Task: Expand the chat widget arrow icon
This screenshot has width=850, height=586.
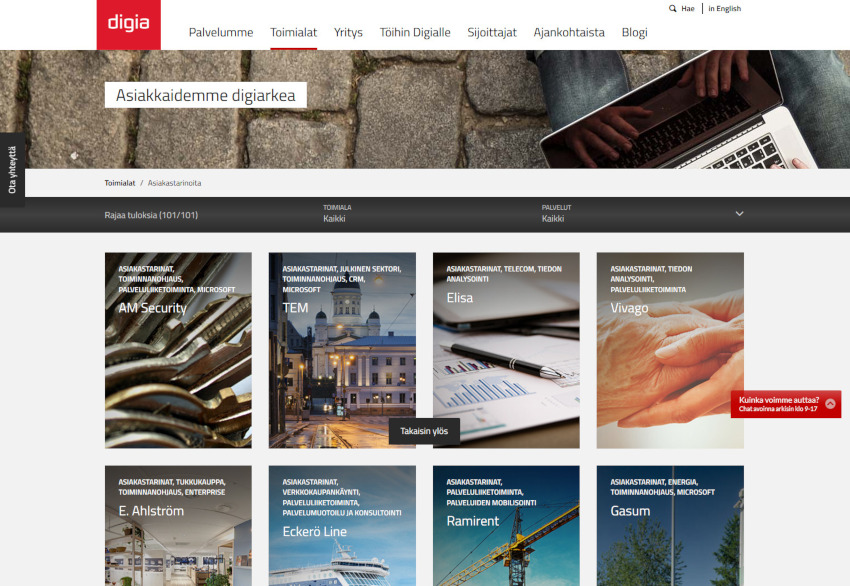Action: [x=830, y=404]
